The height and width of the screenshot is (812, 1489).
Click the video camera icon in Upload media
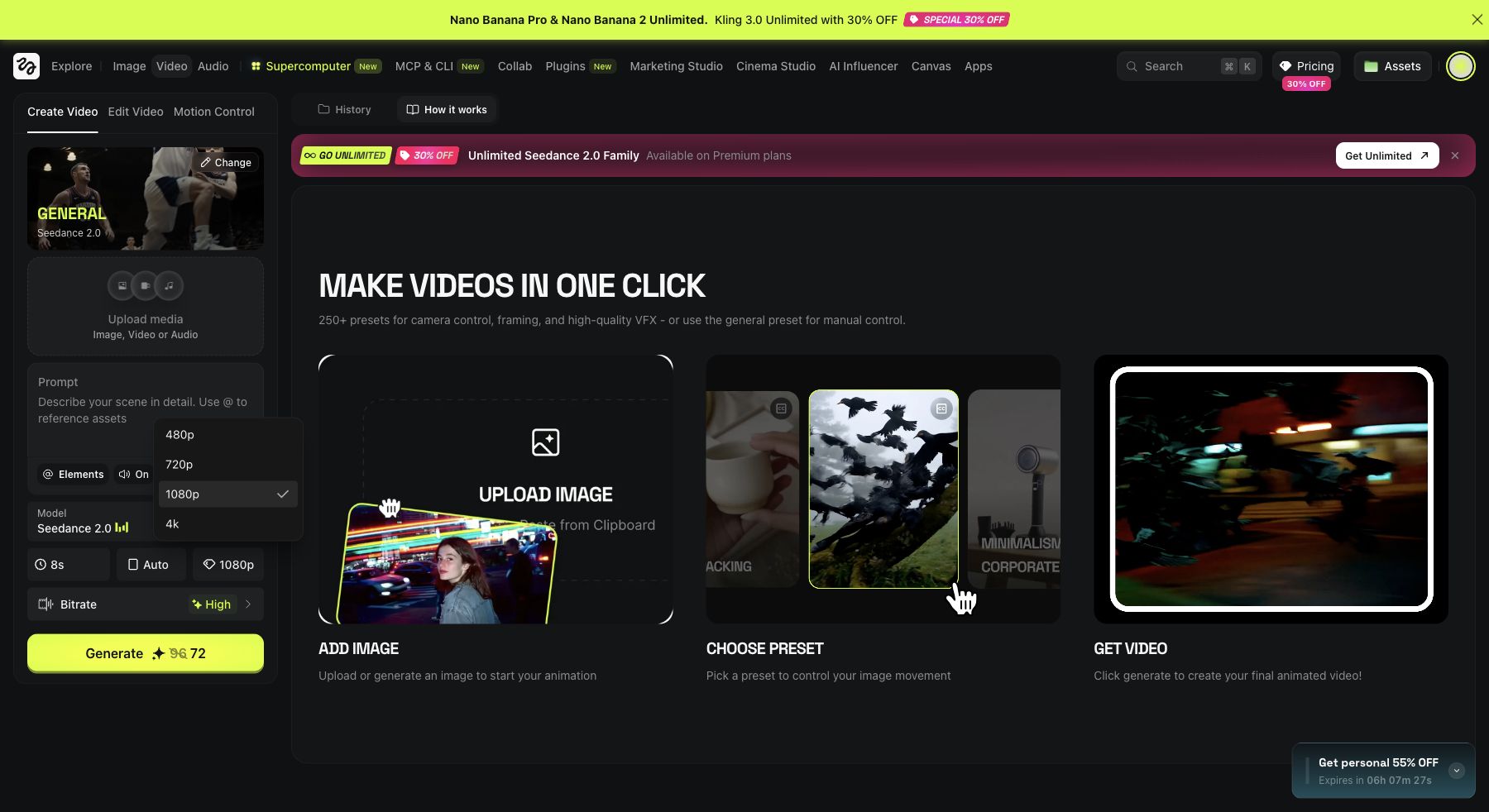pyautogui.click(x=146, y=285)
